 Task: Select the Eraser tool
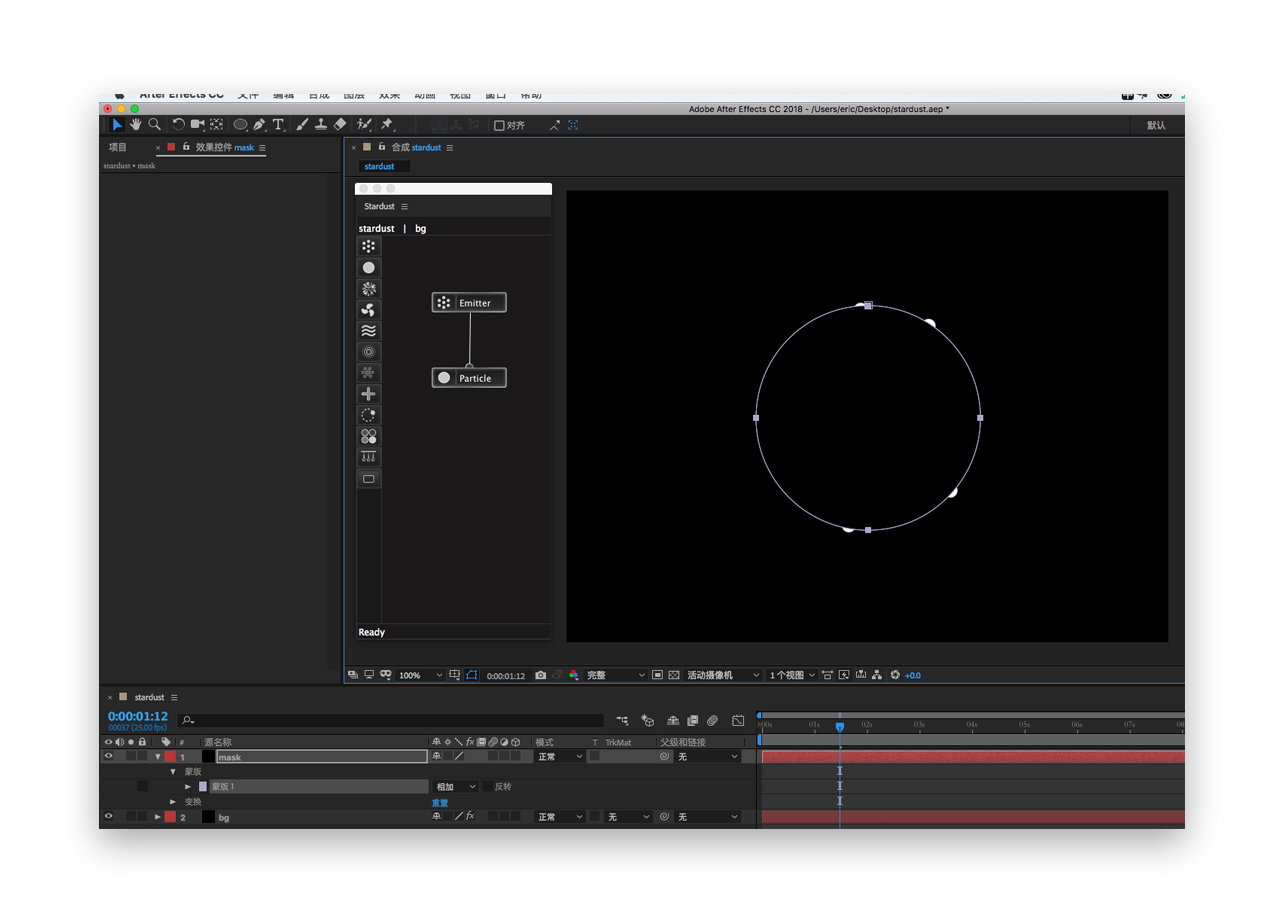pos(340,125)
